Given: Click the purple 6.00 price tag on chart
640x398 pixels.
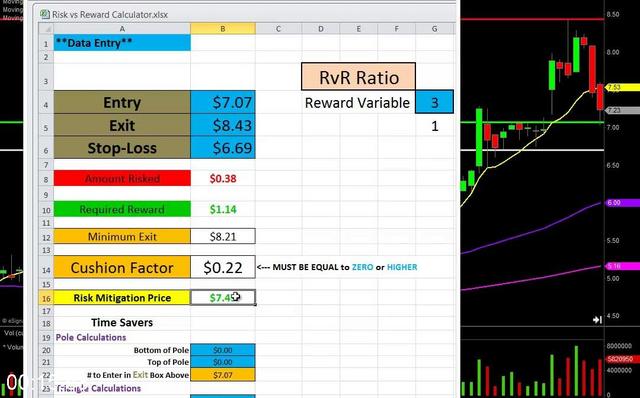Looking at the screenshot, I should 622,202.
